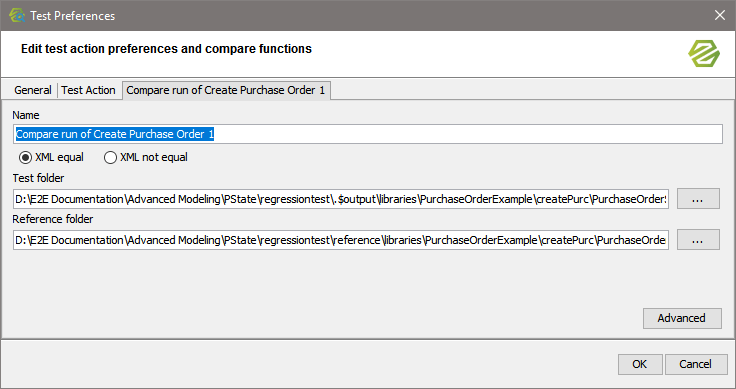736x389 pixels.
Task: Click the app icon in the title bar
Action: 17,15
